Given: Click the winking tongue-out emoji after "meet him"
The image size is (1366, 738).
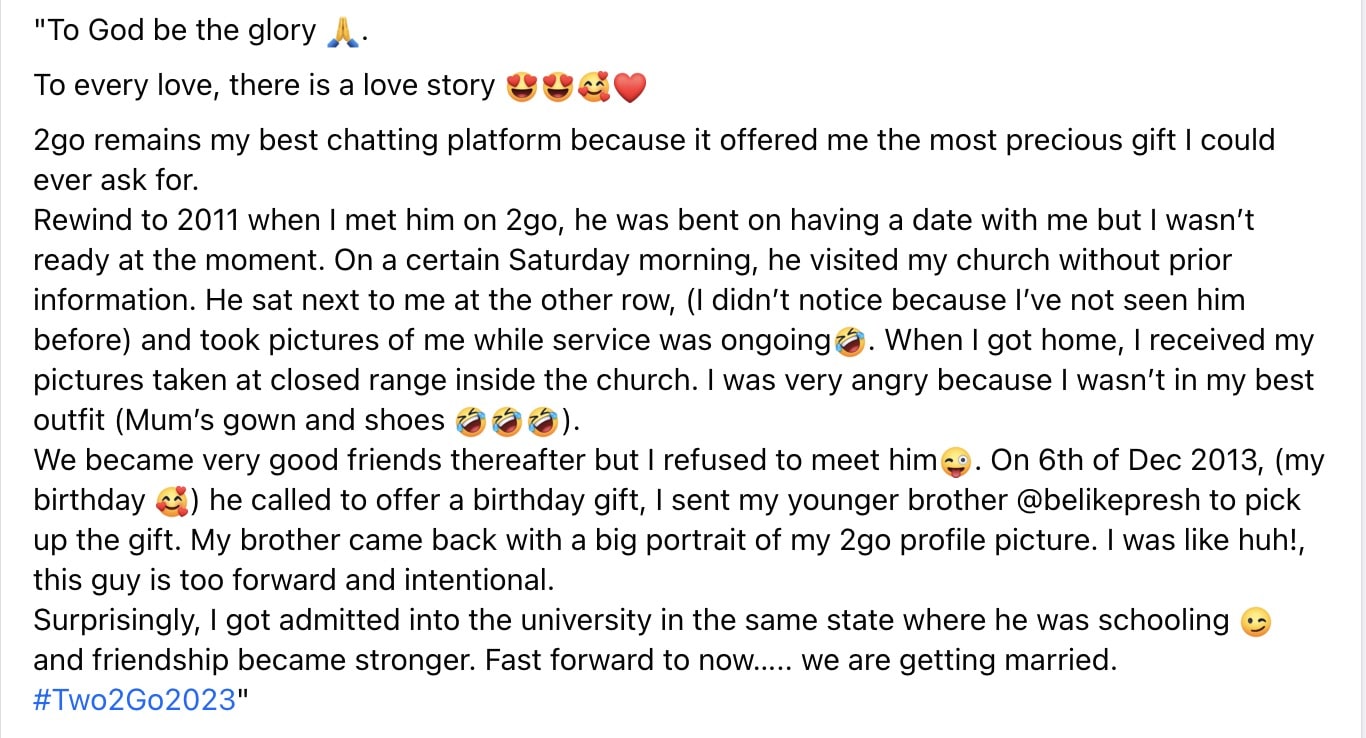Looking at the screenshot, I should pyautogui.click(x=957, y=462).
